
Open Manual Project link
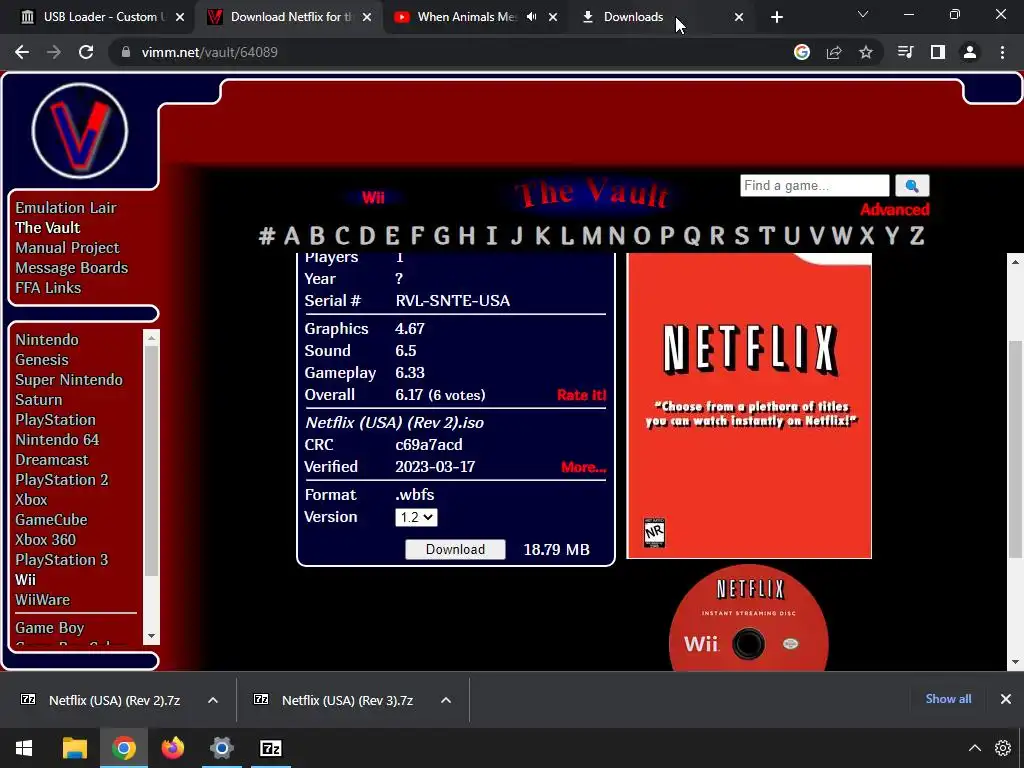tap(67, 248)
